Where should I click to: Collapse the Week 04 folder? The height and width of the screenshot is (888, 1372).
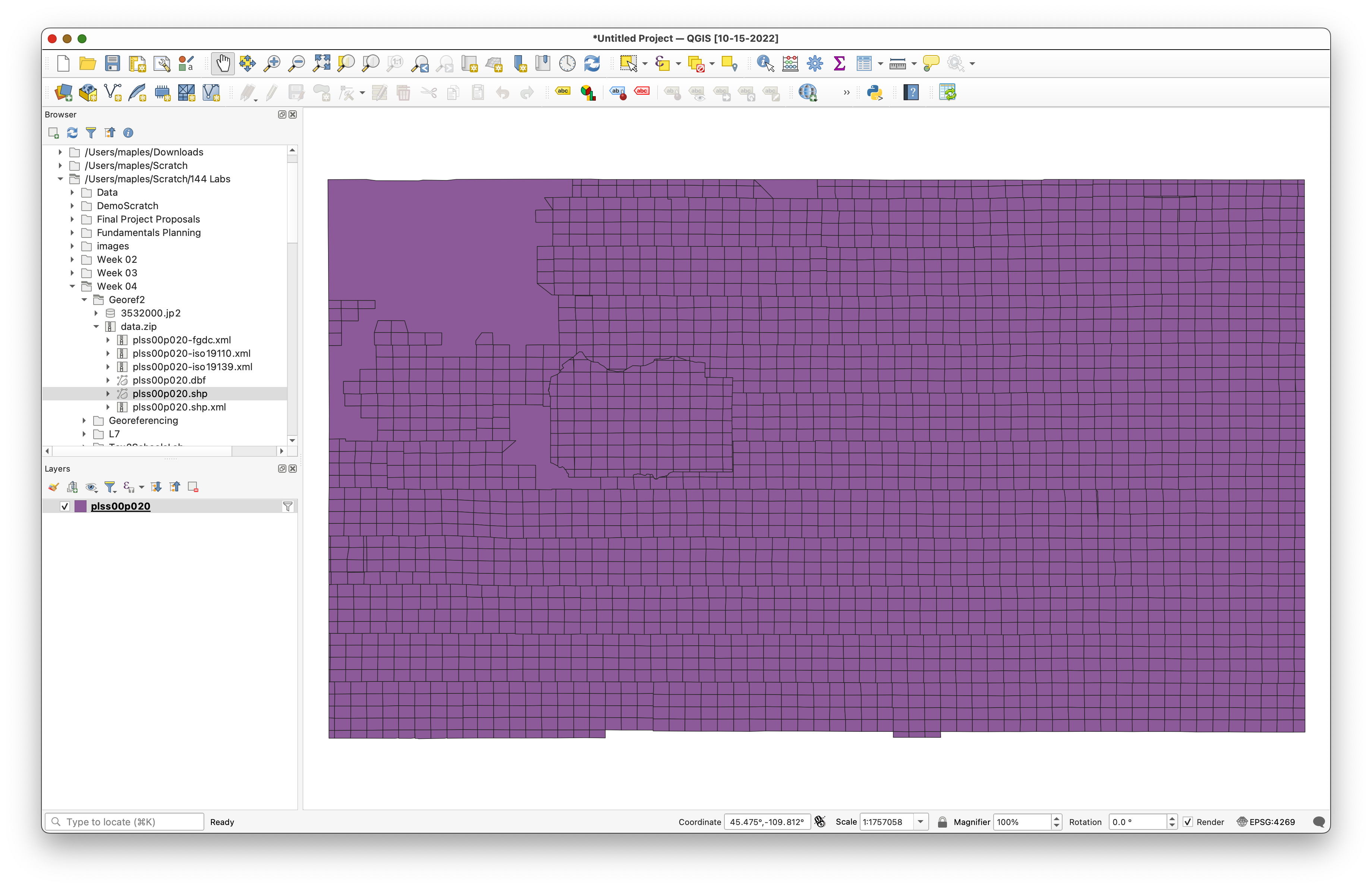73,286
